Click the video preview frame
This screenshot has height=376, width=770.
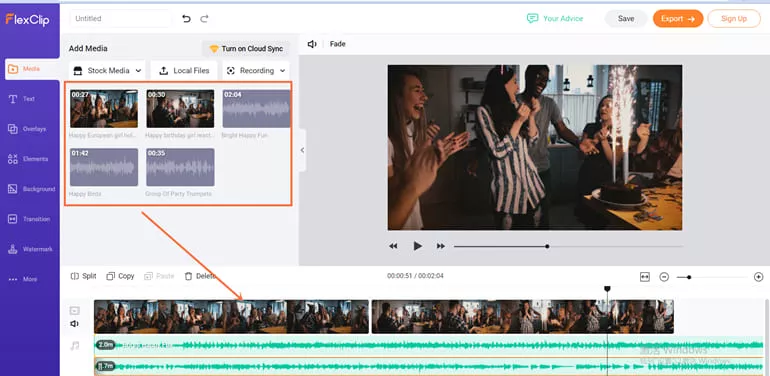pos(534,147)
